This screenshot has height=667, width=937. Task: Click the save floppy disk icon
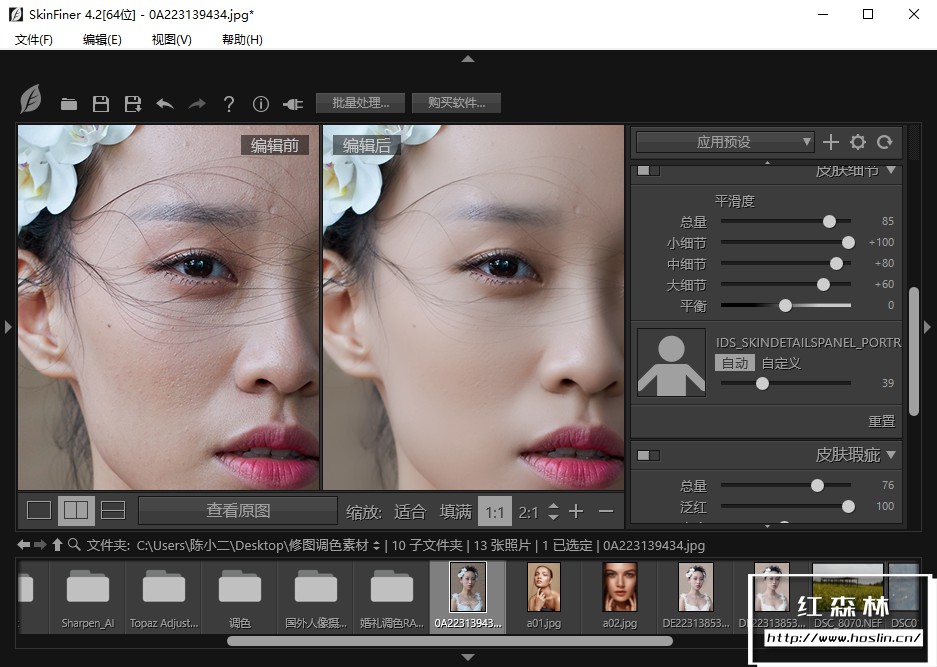coord(100,104)
